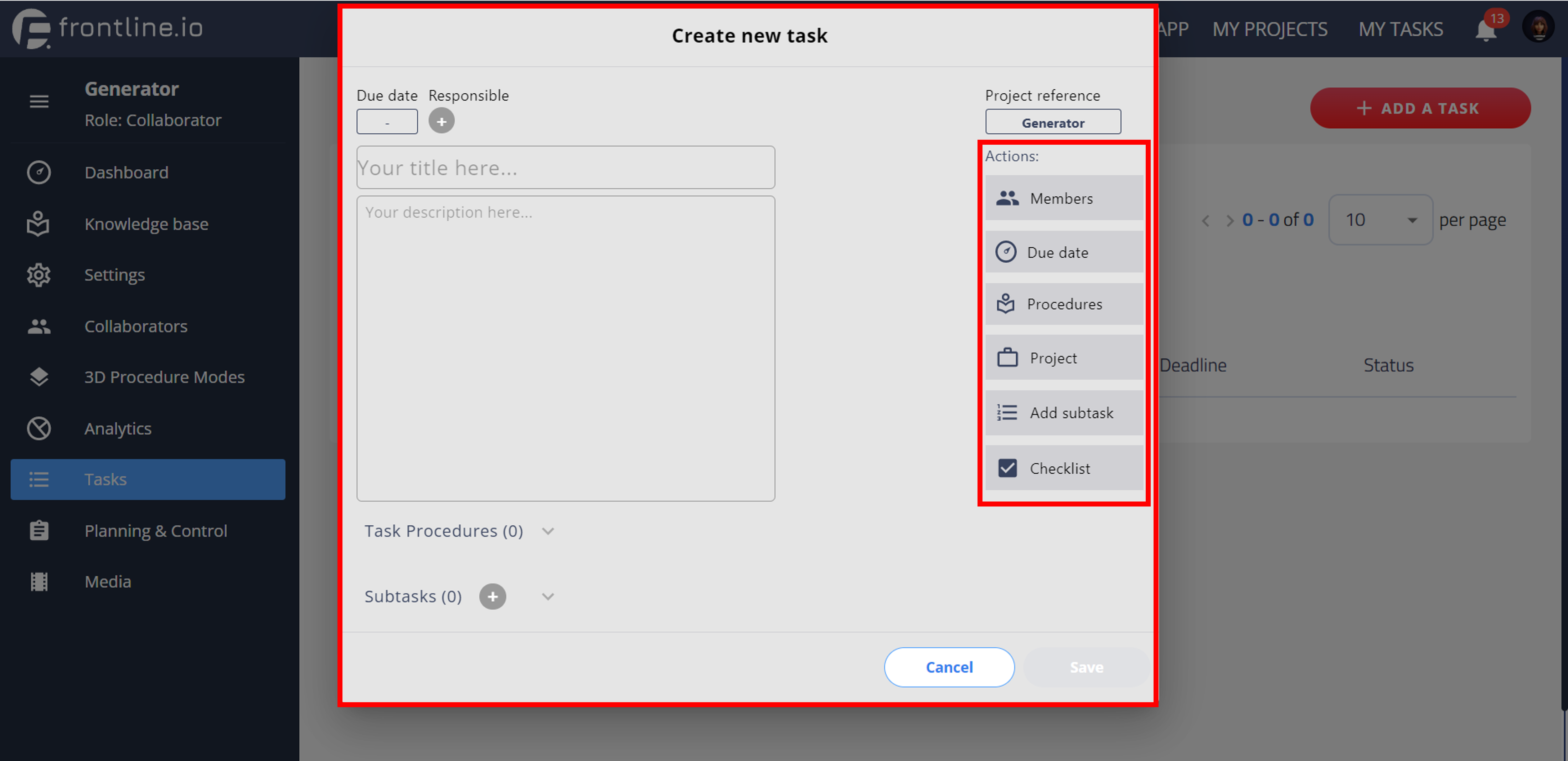Click the Members action button

[1064, 199]
